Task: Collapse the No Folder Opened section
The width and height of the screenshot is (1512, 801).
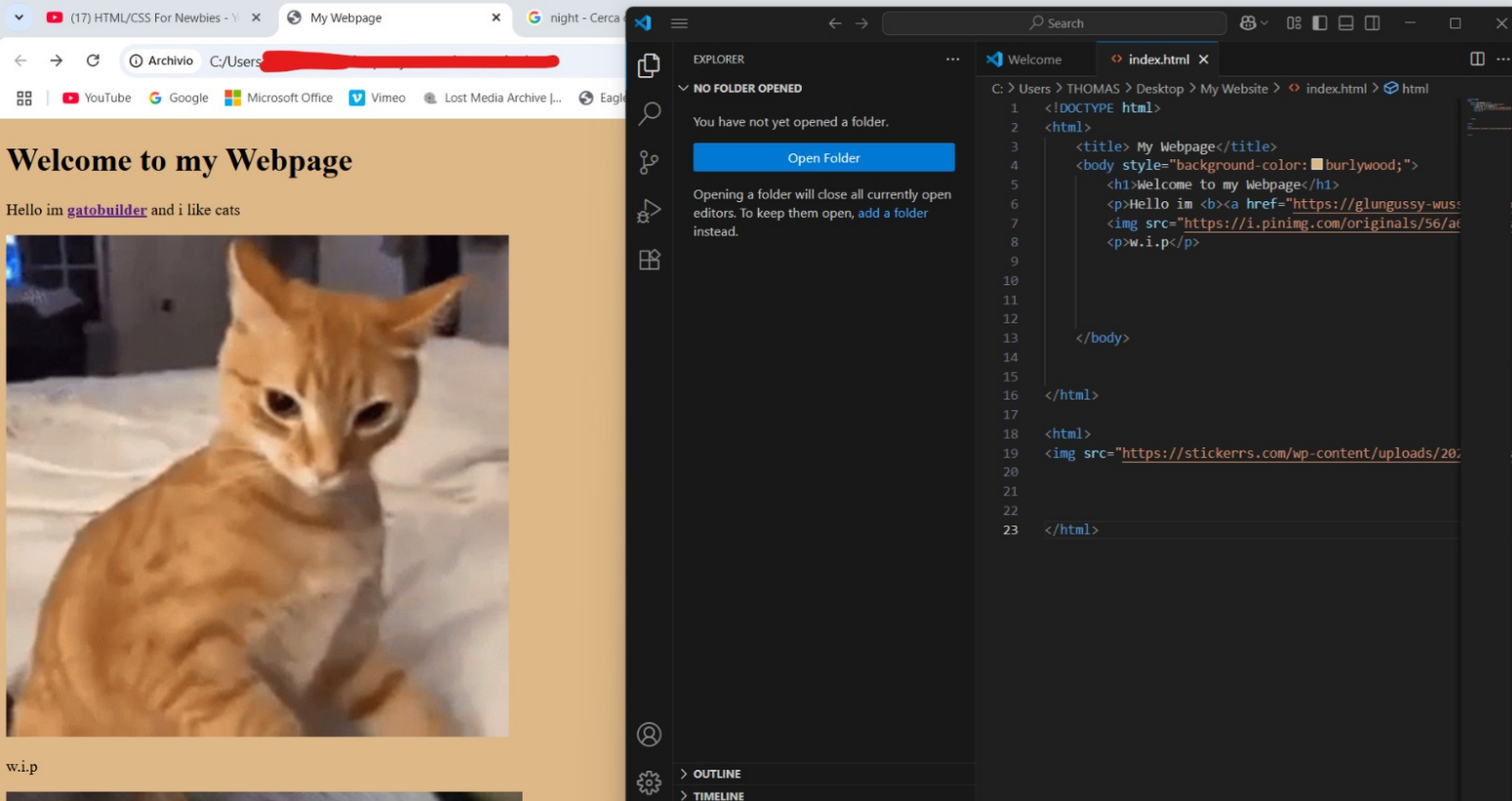Action: 684,88
